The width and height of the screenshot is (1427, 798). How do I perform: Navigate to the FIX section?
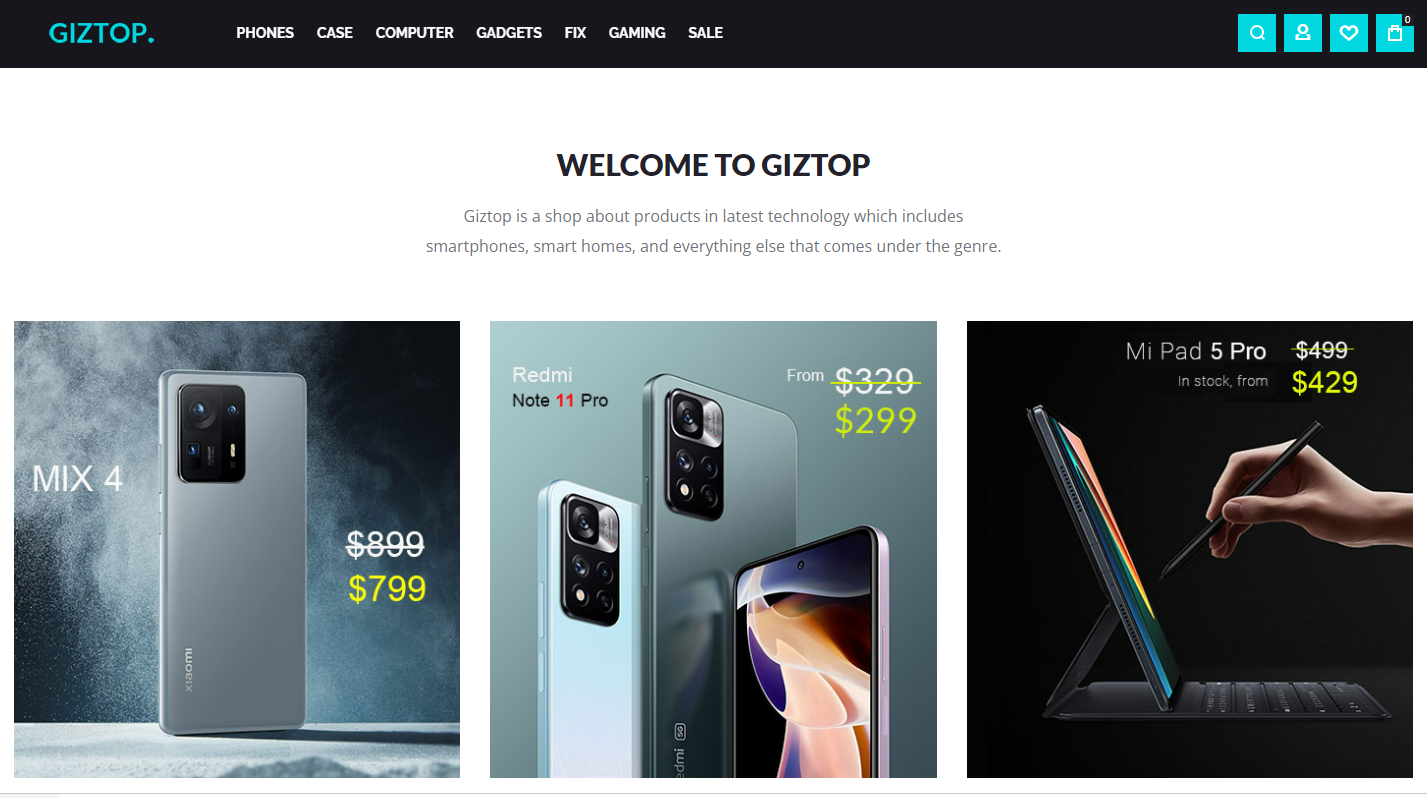click(575, 33)
